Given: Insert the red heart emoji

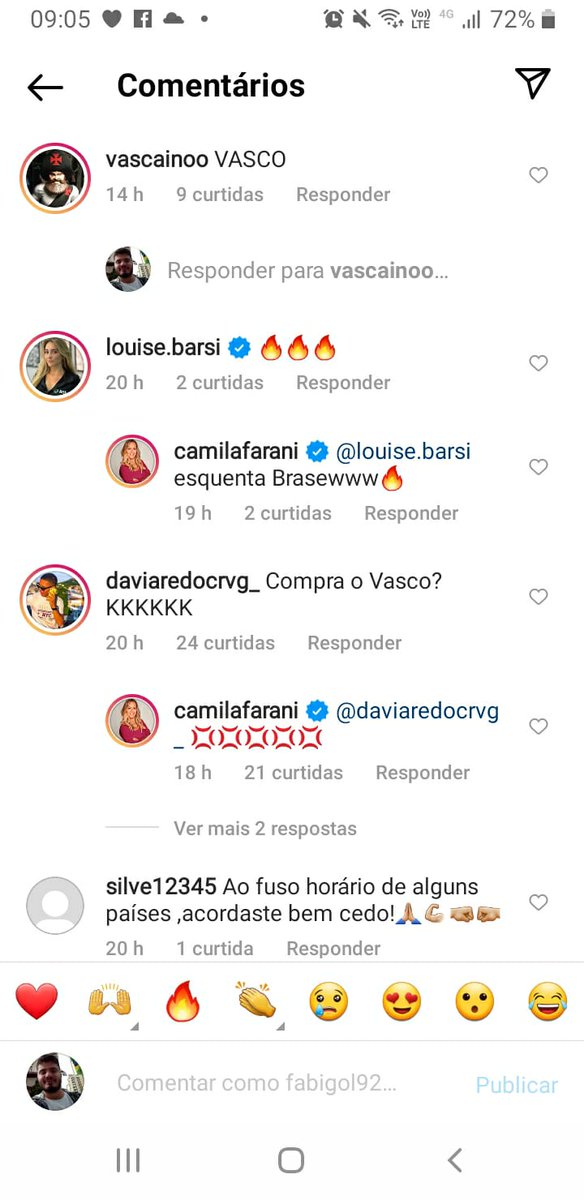Looking at the screenshot, I should tap(37, 1001).
